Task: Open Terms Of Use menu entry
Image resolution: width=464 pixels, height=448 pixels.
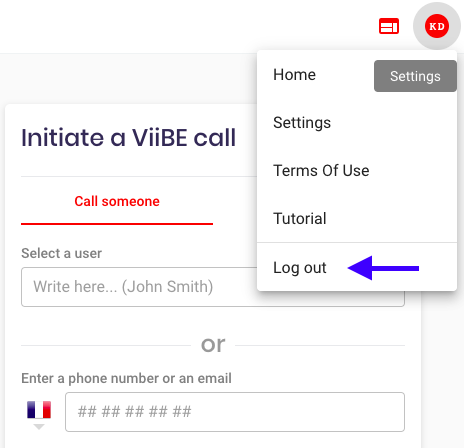Action: (x=321, y=171)
